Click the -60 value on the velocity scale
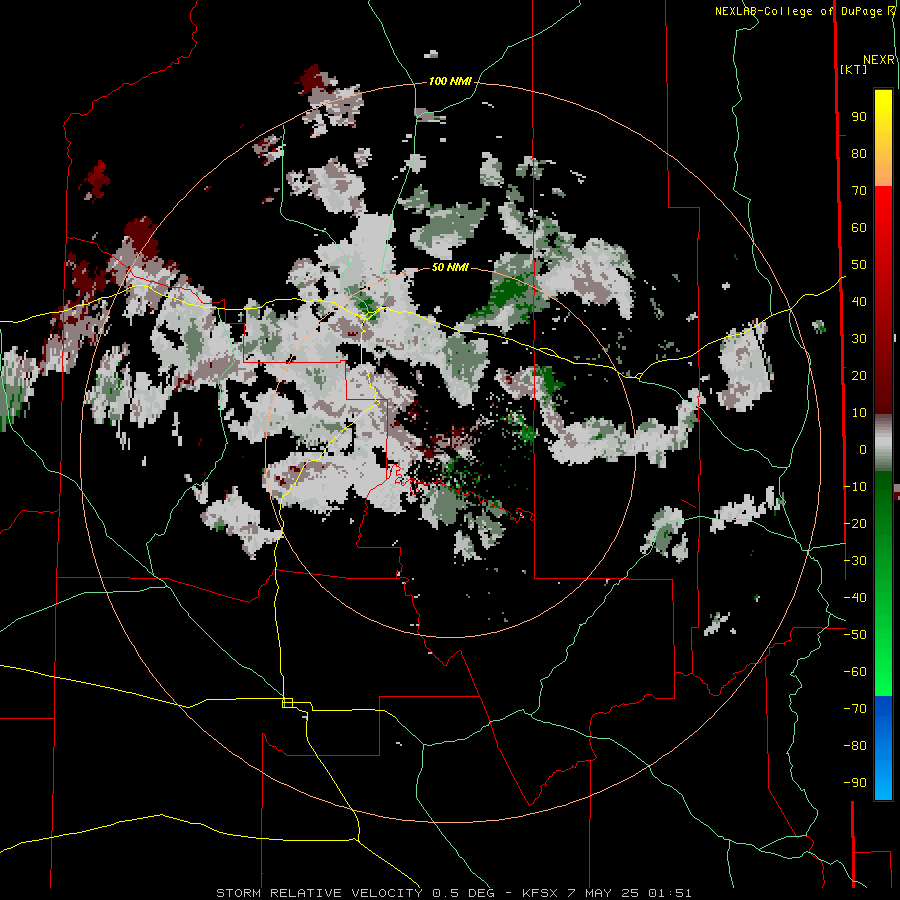 click(855, 672)
